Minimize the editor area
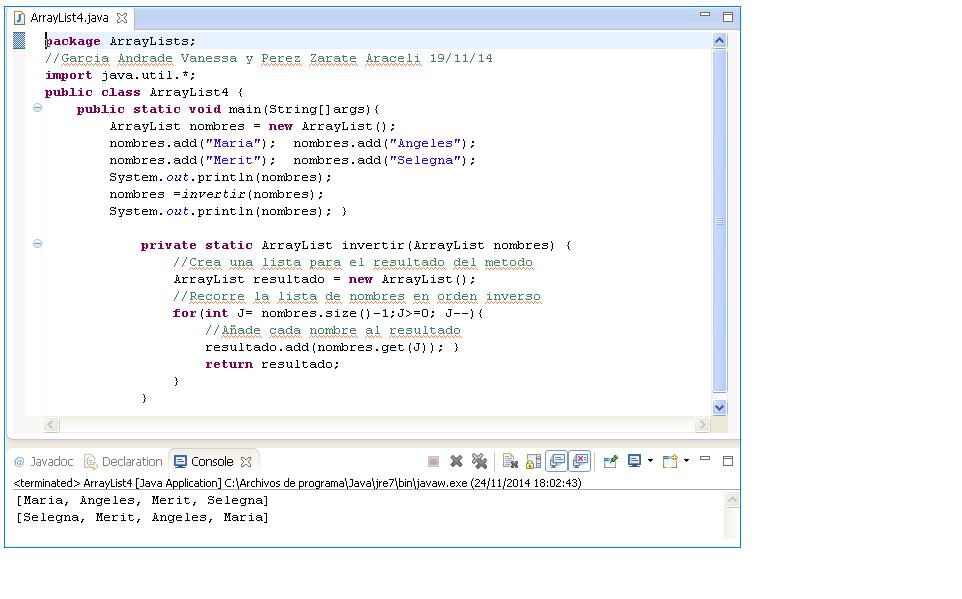The image size is (962, 599). coord(705,15)
